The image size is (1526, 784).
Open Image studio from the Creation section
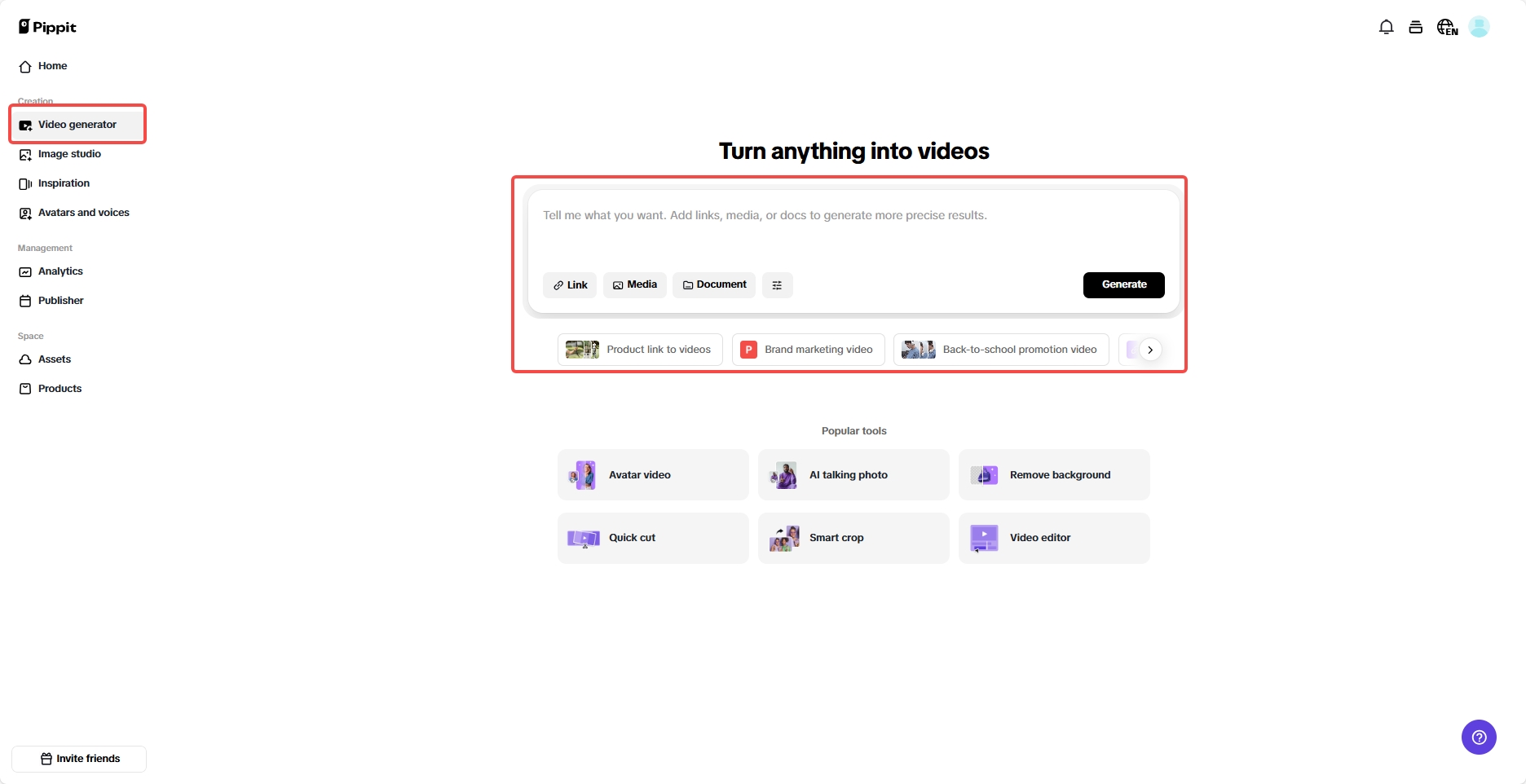69,154
